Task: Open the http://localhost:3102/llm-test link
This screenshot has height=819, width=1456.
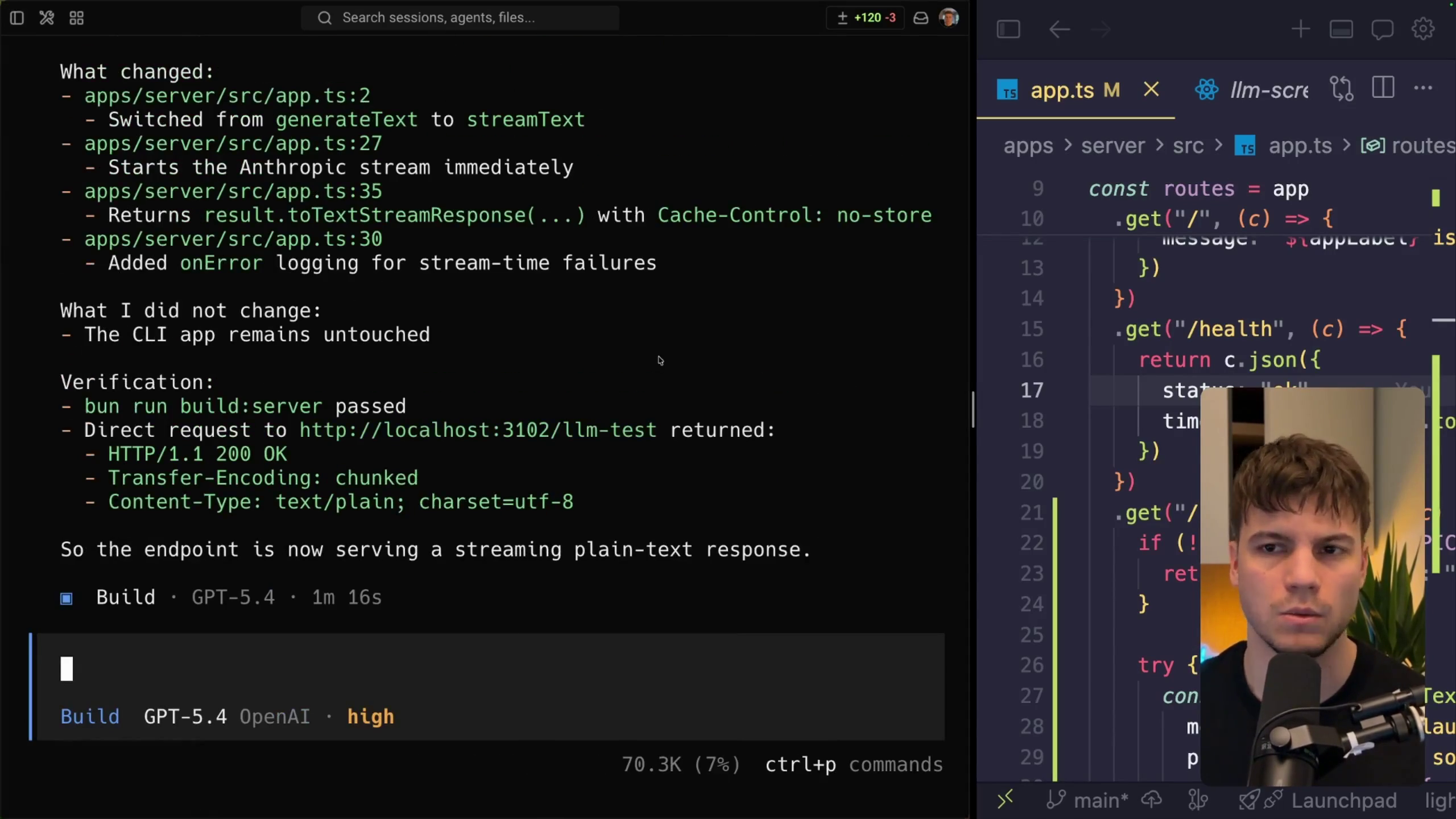Action: click(478, 430)
